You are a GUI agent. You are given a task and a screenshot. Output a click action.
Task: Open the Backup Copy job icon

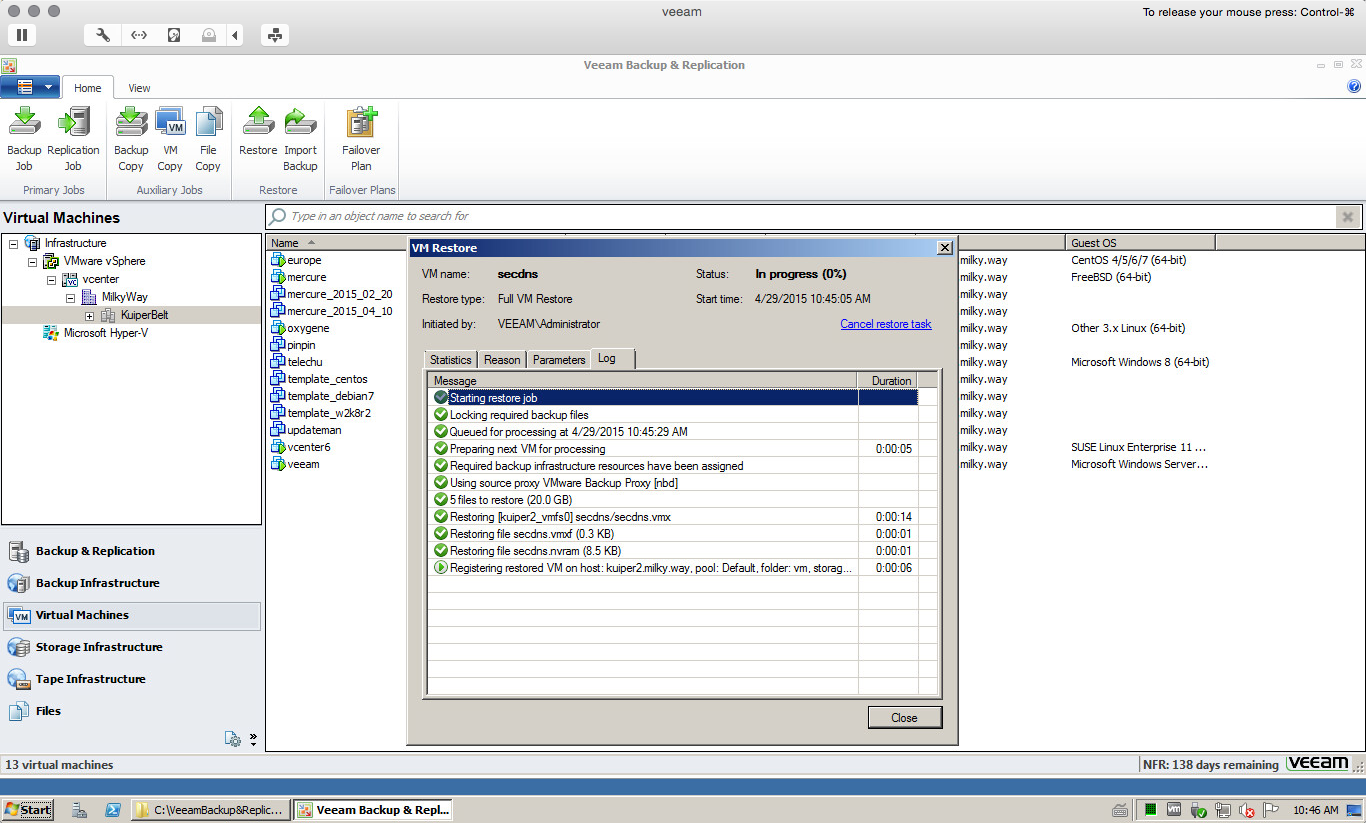click(x=131, y=138)
